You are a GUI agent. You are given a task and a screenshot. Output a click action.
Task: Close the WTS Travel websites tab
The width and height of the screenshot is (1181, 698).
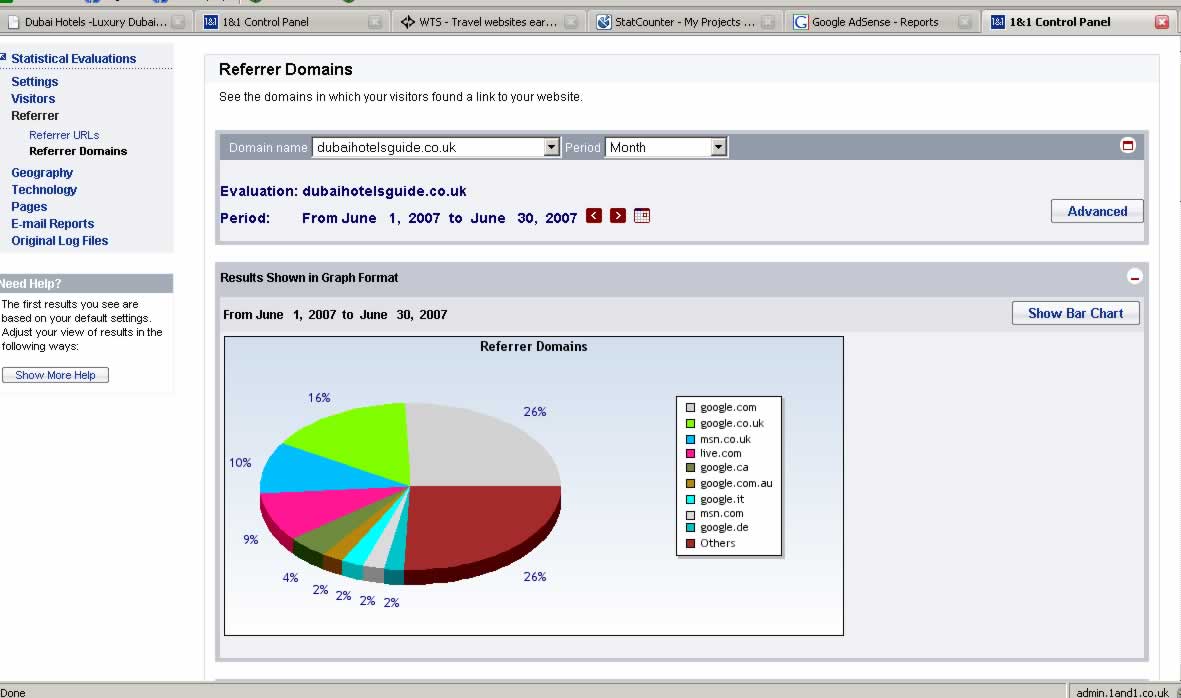click(571, 22)
